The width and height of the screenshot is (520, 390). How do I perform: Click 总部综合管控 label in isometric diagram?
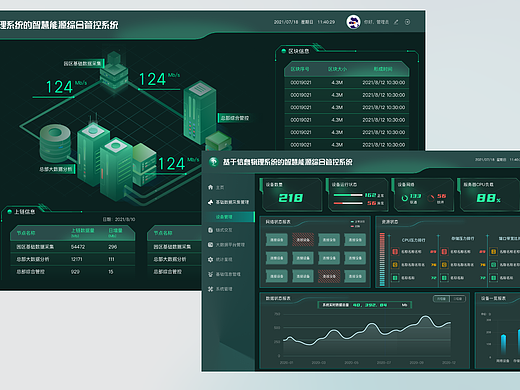tap(235, 118)
